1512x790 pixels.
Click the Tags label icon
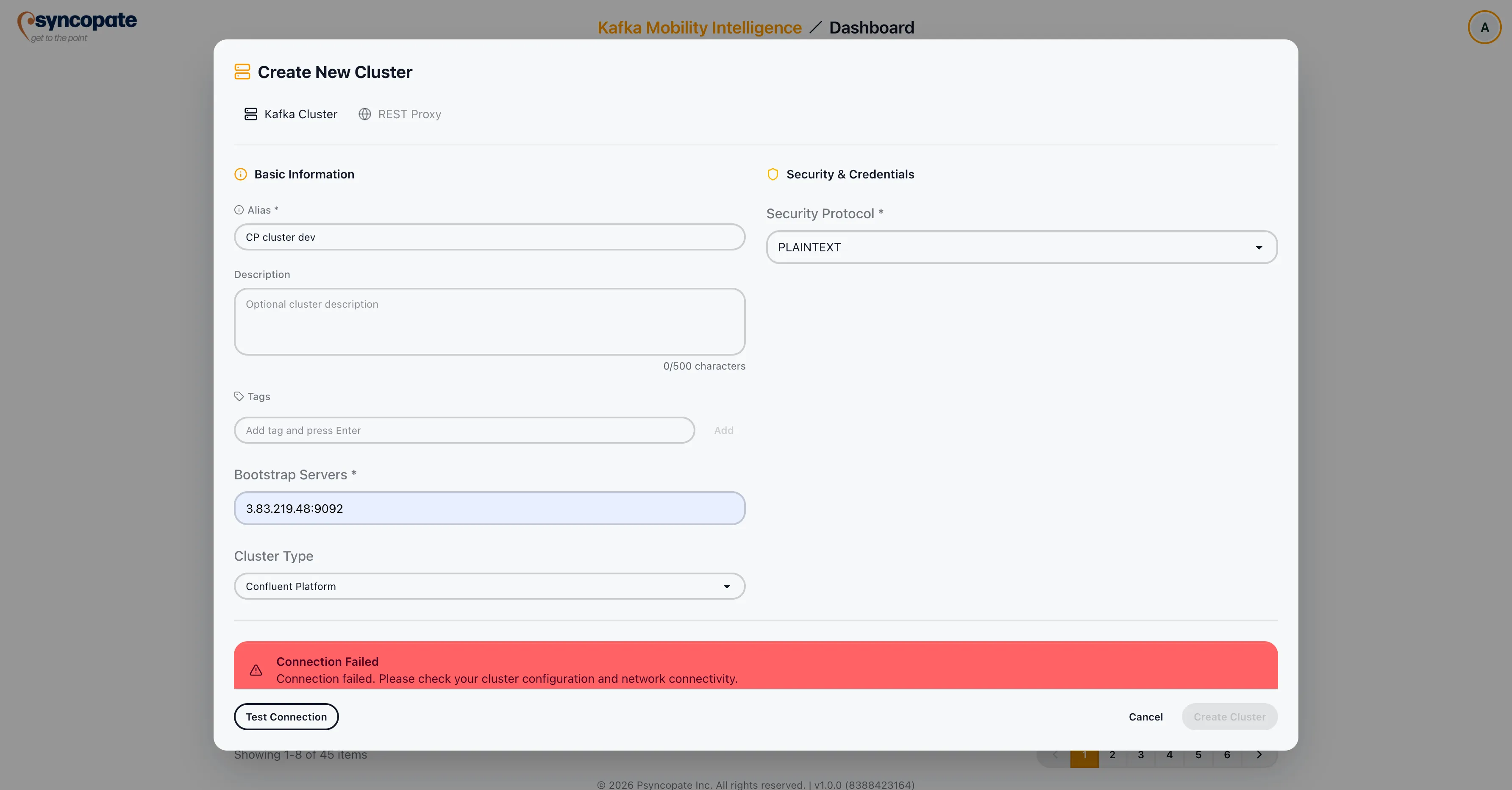[x=239, y=397]
